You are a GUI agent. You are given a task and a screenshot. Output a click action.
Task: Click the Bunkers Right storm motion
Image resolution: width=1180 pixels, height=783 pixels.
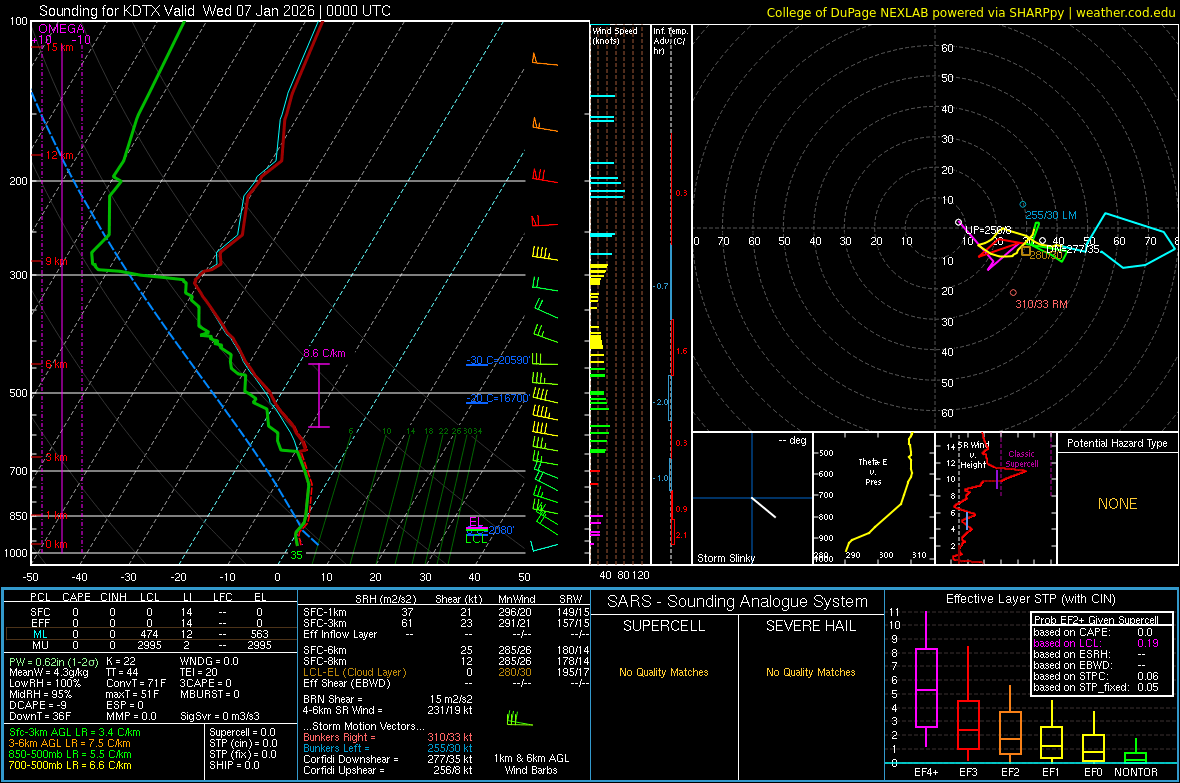click(388, 737)
